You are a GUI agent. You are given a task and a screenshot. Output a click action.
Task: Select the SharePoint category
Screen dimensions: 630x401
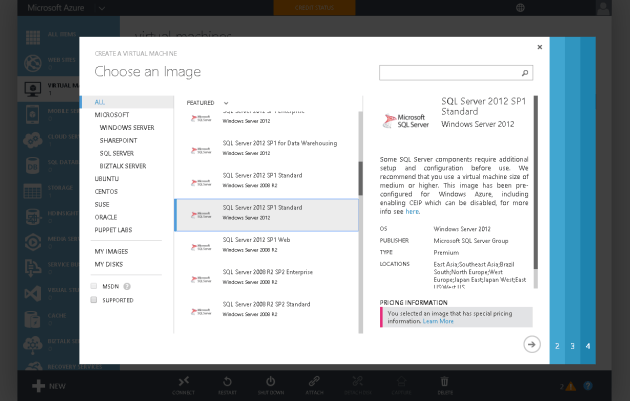(x=119, y=141)
